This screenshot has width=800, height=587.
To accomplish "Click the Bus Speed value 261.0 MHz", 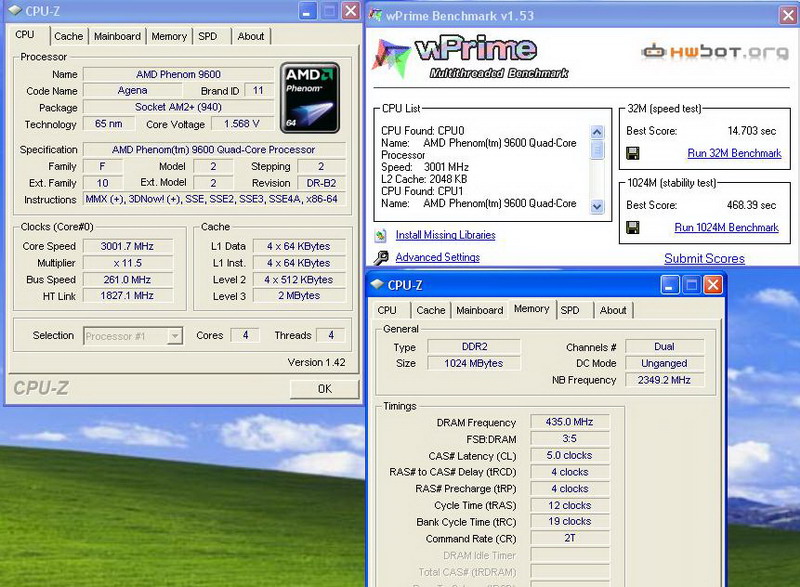I will pos(127,280).
